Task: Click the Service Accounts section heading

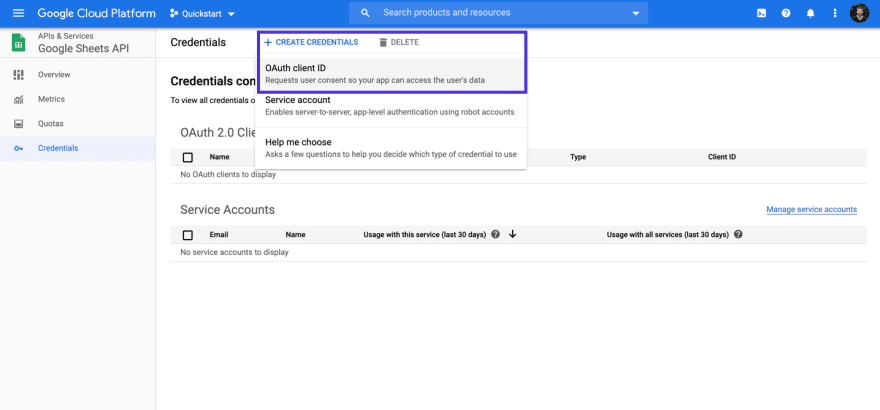Action: pyautogui.click(x=227, y=210)
